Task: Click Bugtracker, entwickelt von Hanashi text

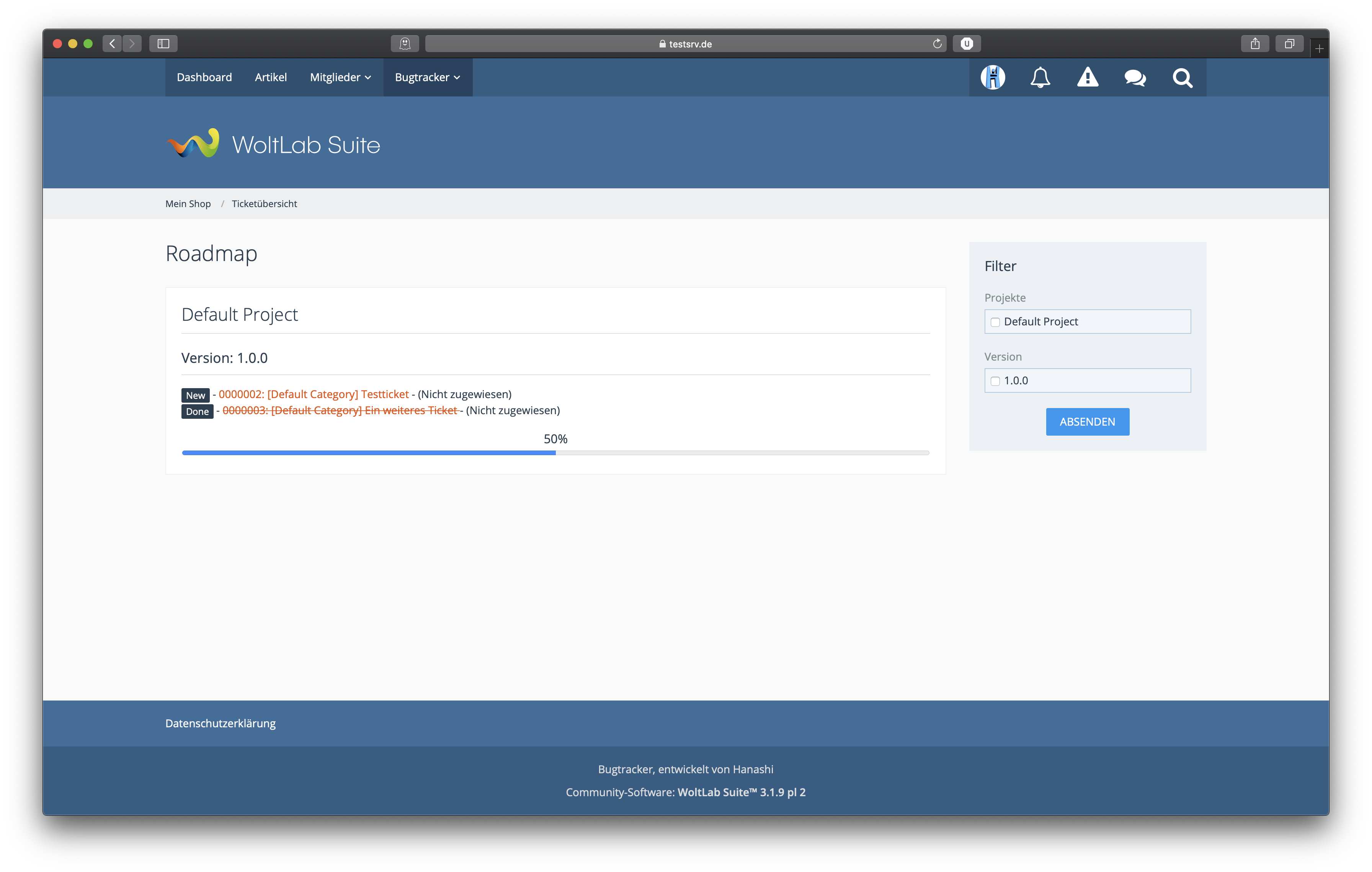Action: tap(686, 769)
